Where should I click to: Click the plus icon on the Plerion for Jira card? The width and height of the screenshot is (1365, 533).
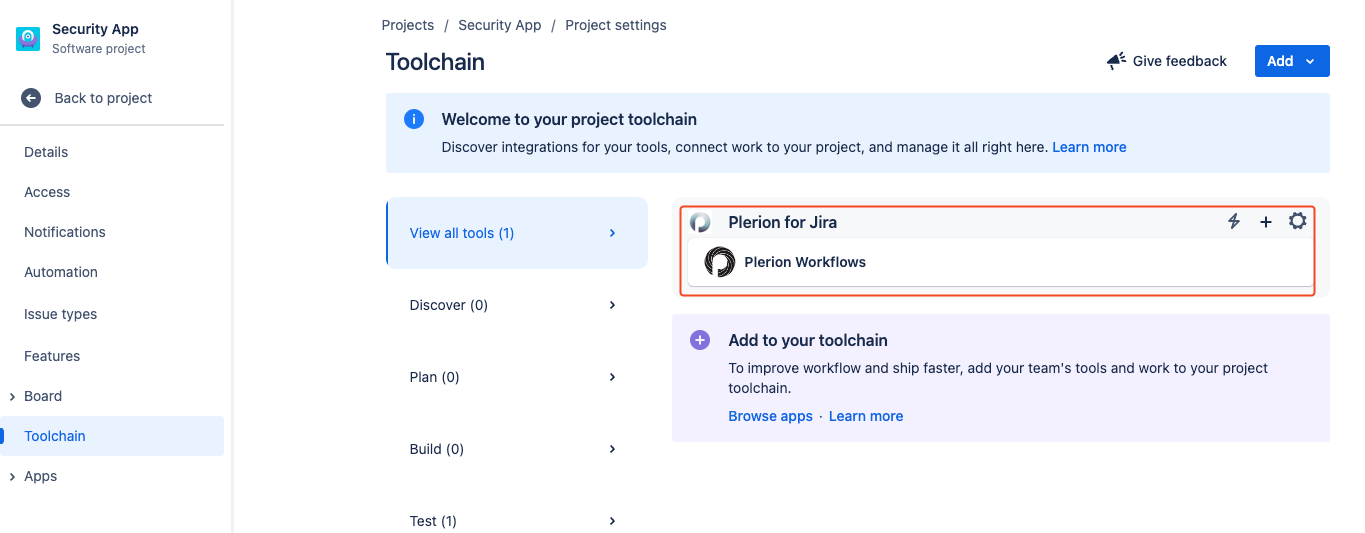point(1265,222)
